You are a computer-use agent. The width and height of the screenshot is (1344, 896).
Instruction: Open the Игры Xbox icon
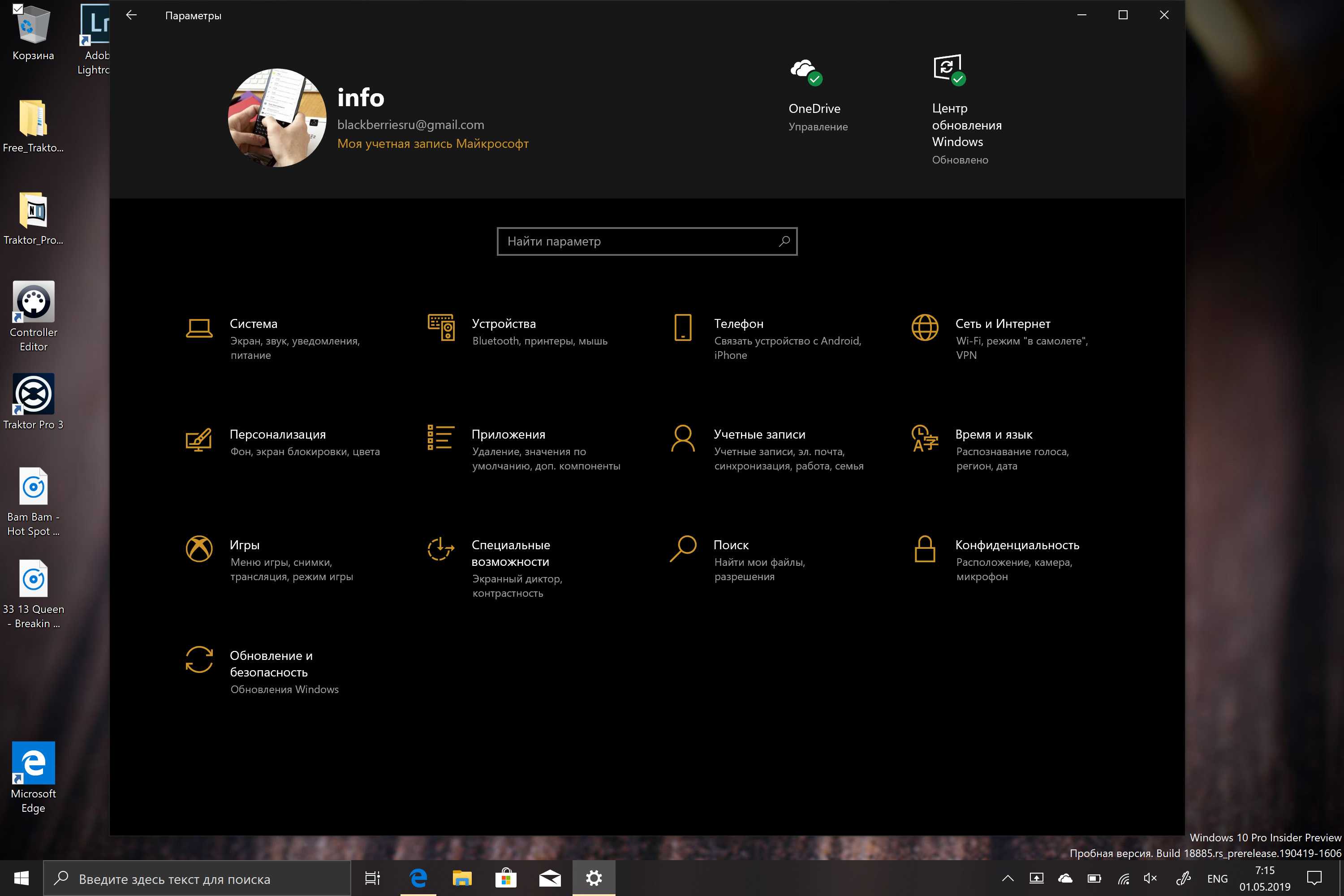coord(199,548)
